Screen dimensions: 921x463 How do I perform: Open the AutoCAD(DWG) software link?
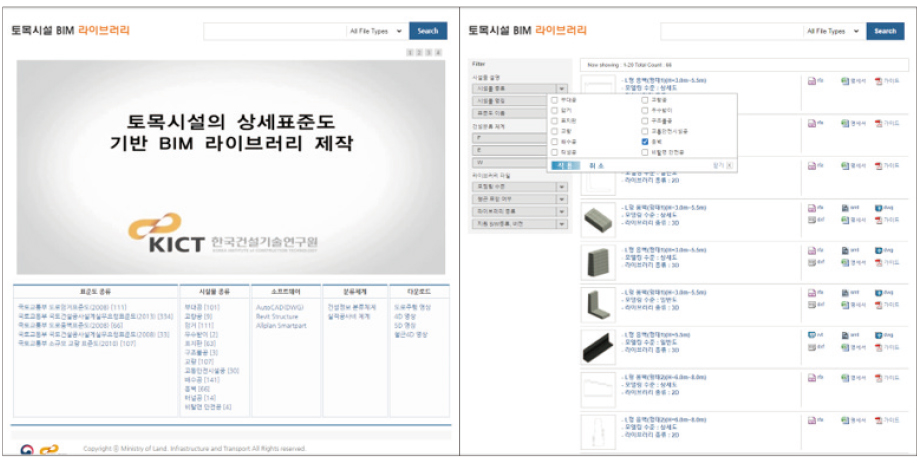(281, 307)
